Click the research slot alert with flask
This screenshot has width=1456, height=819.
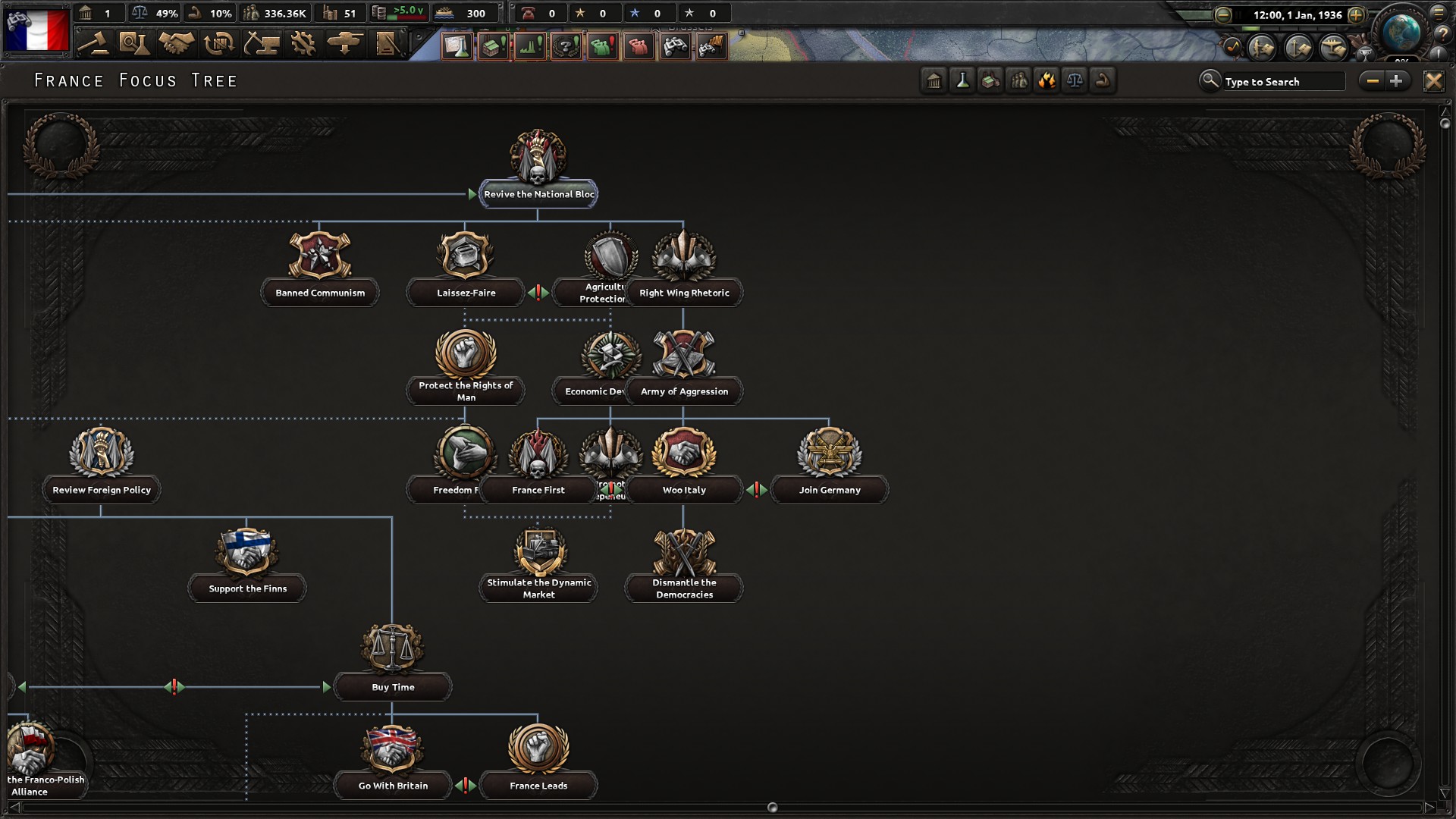click(x=457, y=46)
